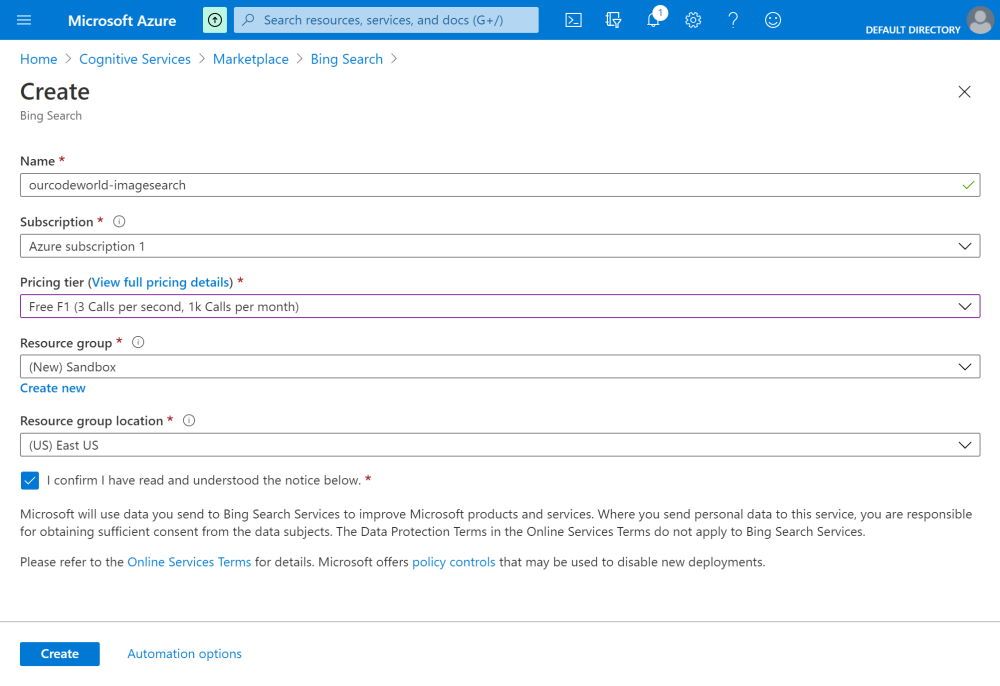Click the upgrade arrow icon beside search
1000x686 pixels.
click(x=215, y=20)
